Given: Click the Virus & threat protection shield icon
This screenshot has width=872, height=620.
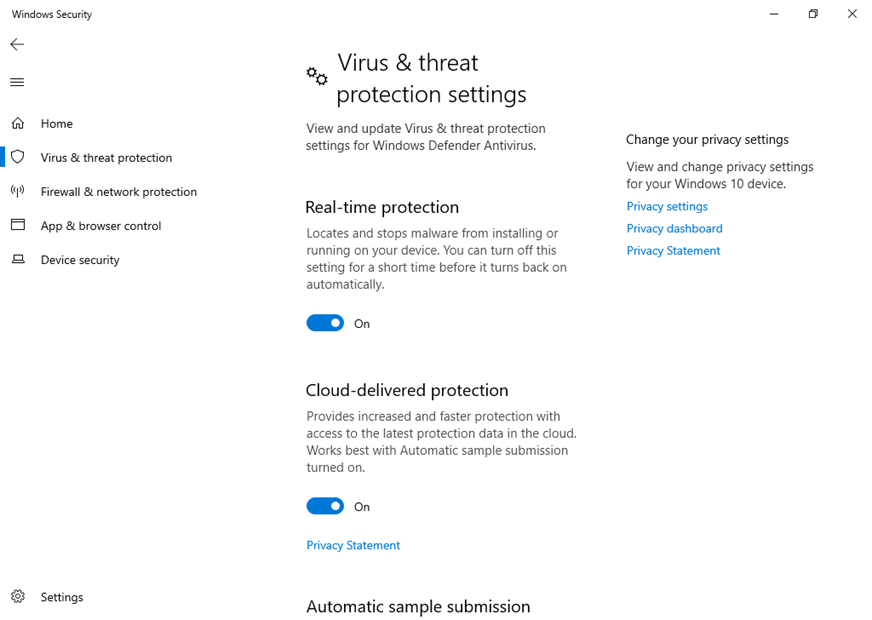Looking at the screenshot, I should [x=16, y=157].
